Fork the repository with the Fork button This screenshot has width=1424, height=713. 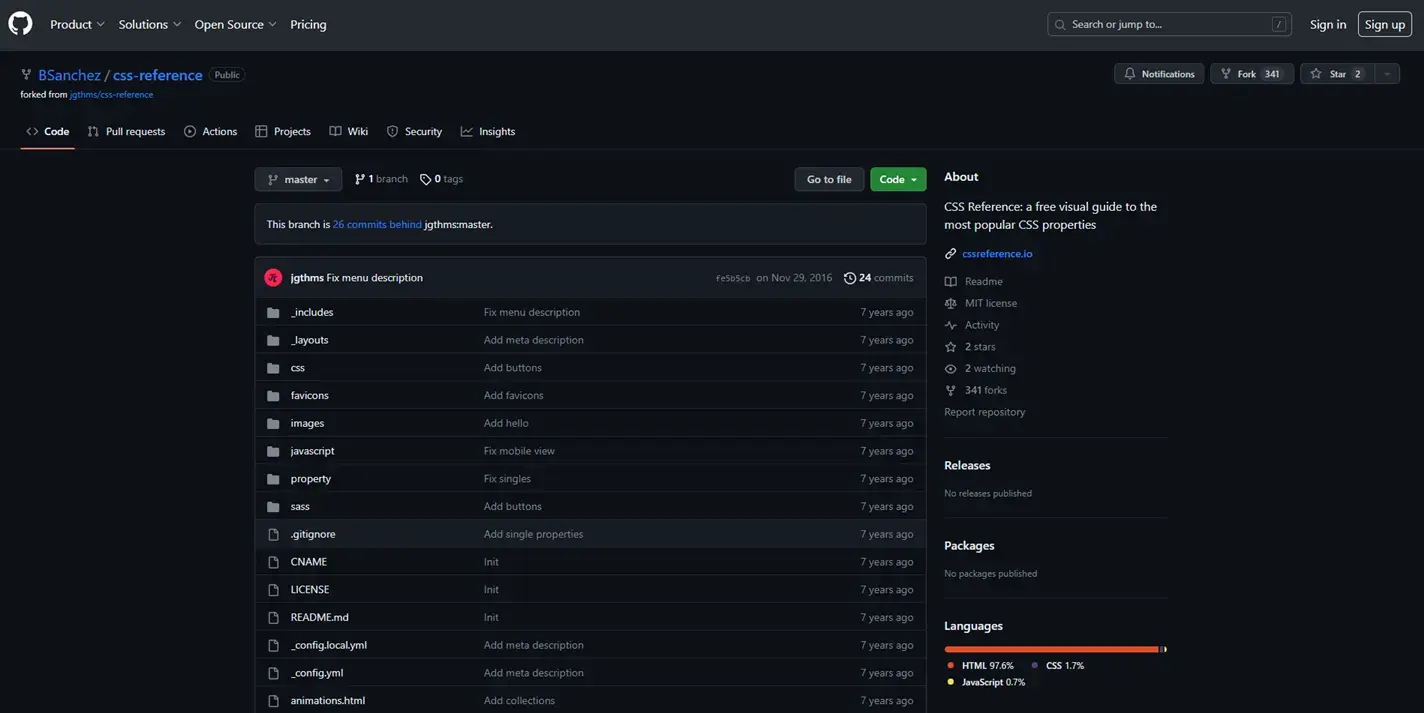[1252, 74]
